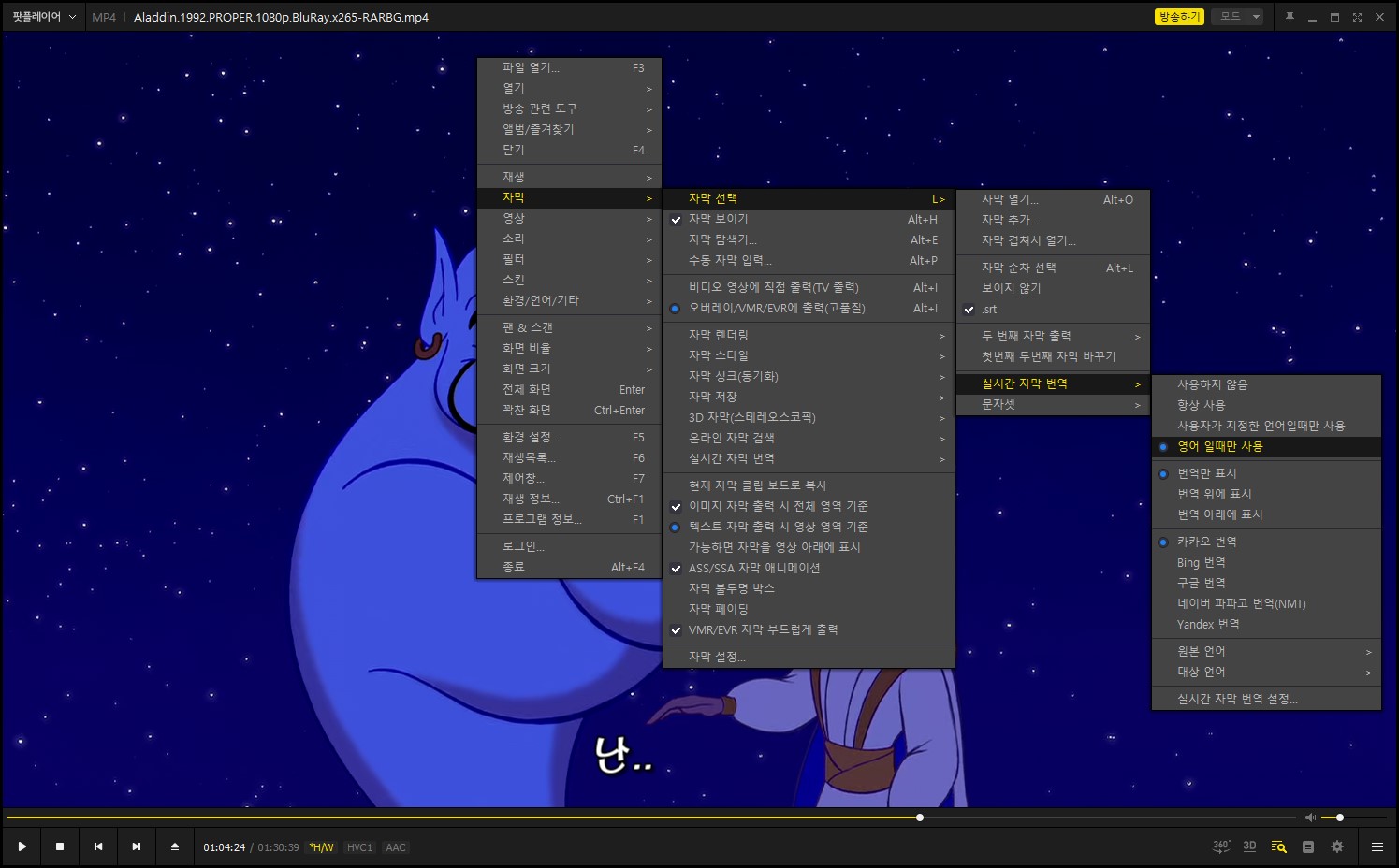Choose 자막 탐색기... menu item
This screenshot has height=868, width=1399.
pyautogui.click(x=809, y=239)
